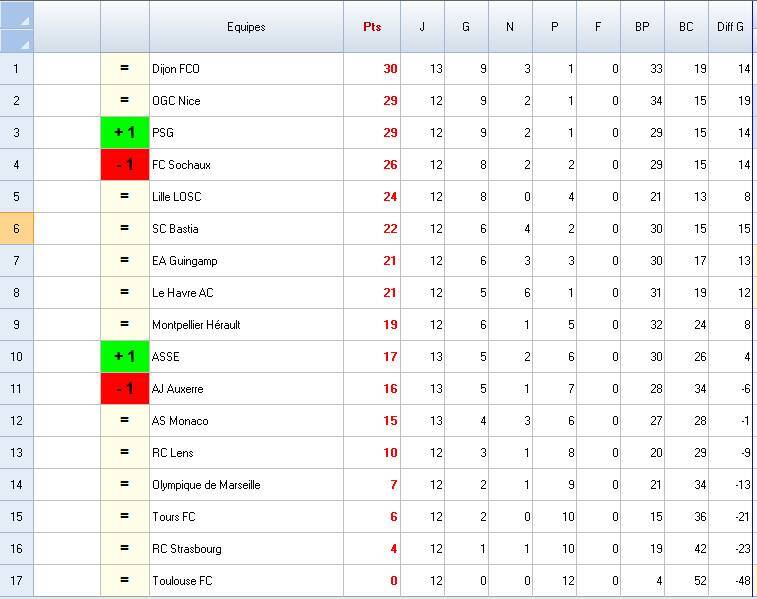Select row header 17
This screenshot has height=599, width=757.
(17, 581)
